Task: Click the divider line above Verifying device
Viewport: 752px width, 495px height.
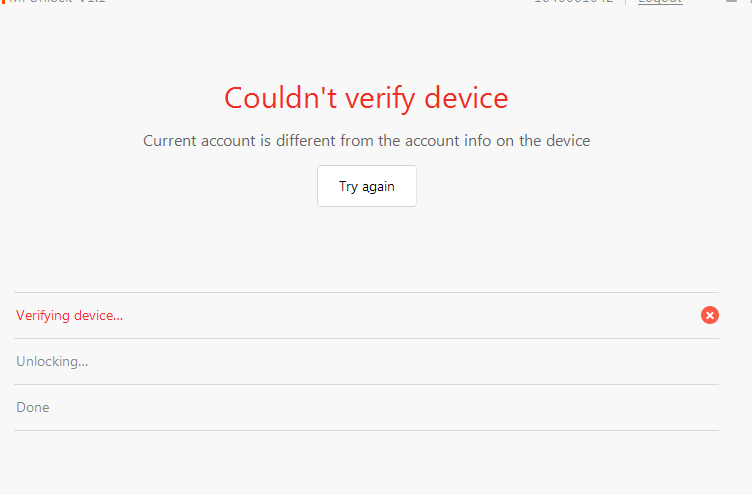Action: click(366, 292)
